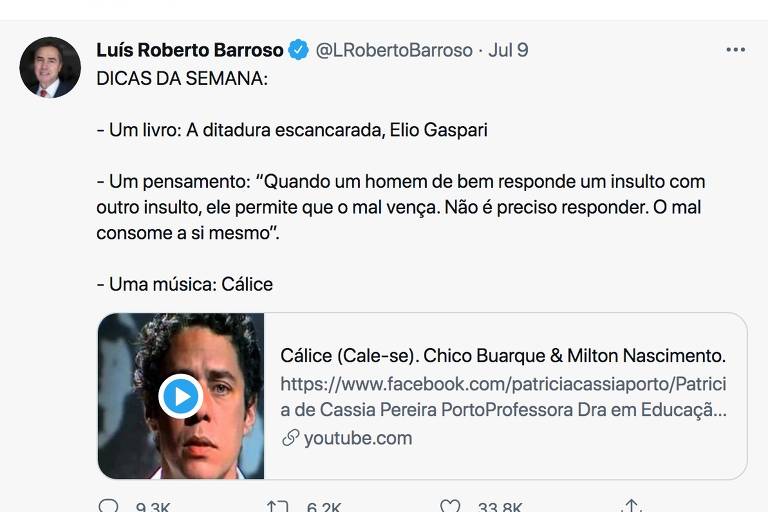This screenshot has width=768, height=512.
Task: Open the Luís Roberto Barroso profile name
Action: [x=190, y=50]
